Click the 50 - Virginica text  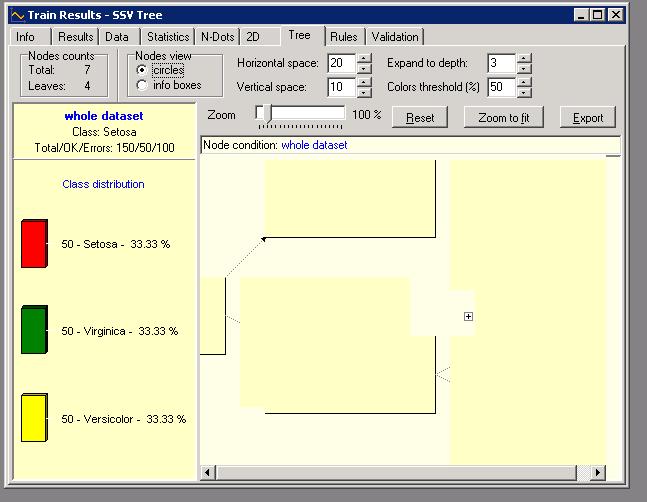[x=120, y=331]
